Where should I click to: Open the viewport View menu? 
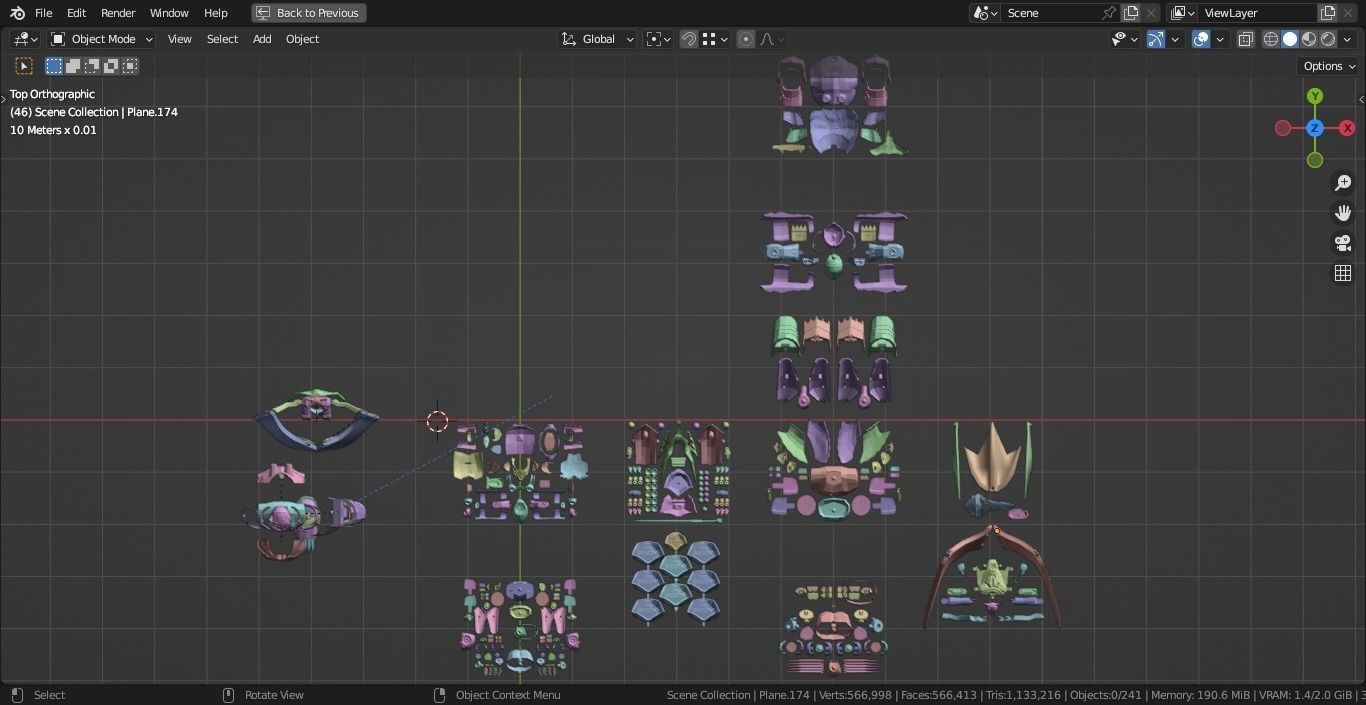click(x=180, y=39)
